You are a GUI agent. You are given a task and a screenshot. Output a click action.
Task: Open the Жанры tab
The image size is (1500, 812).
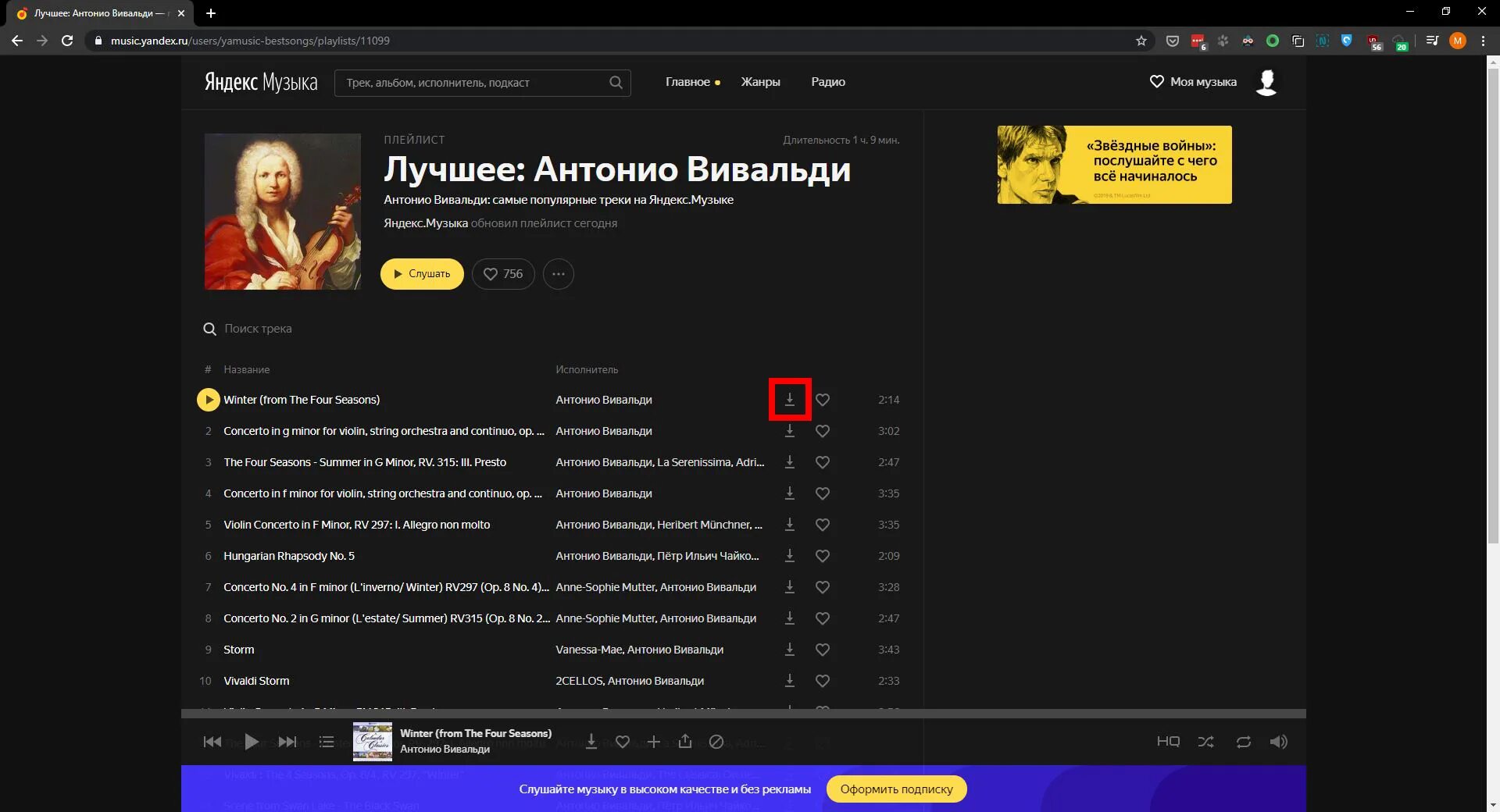[761, 82]
